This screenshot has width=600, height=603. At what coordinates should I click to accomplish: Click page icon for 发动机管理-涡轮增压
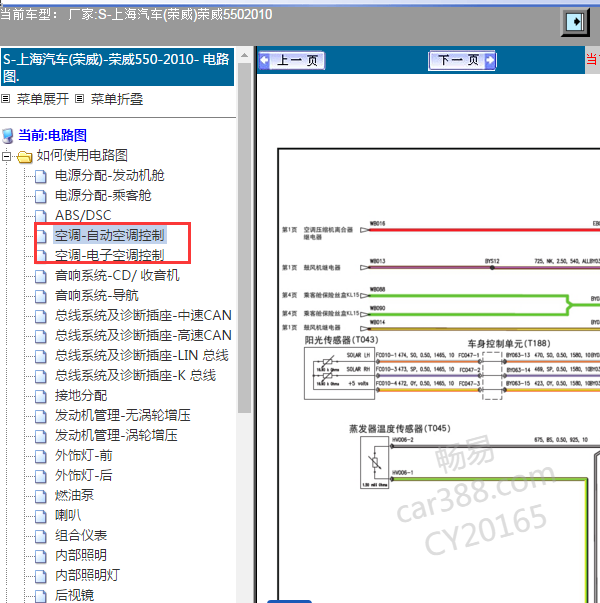click(x=41, y=436)
